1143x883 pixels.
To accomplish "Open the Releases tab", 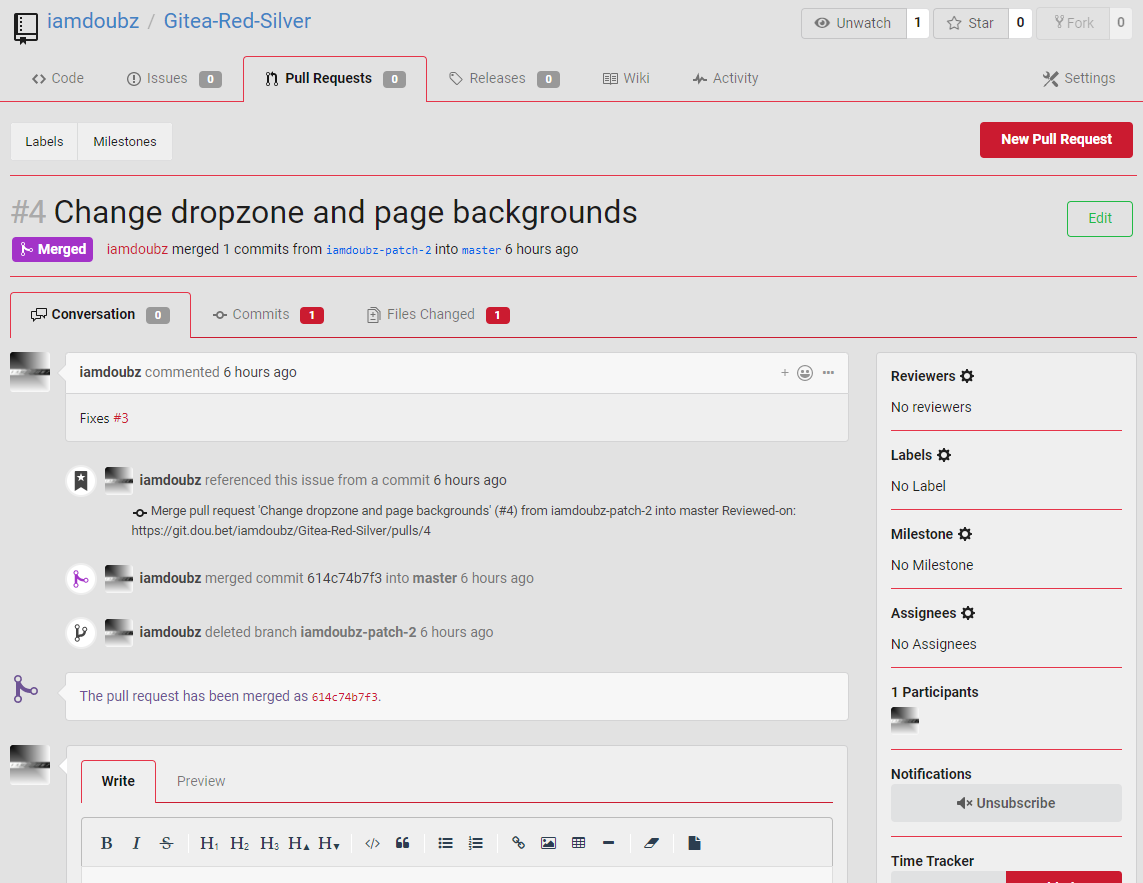I will (504, 78).
